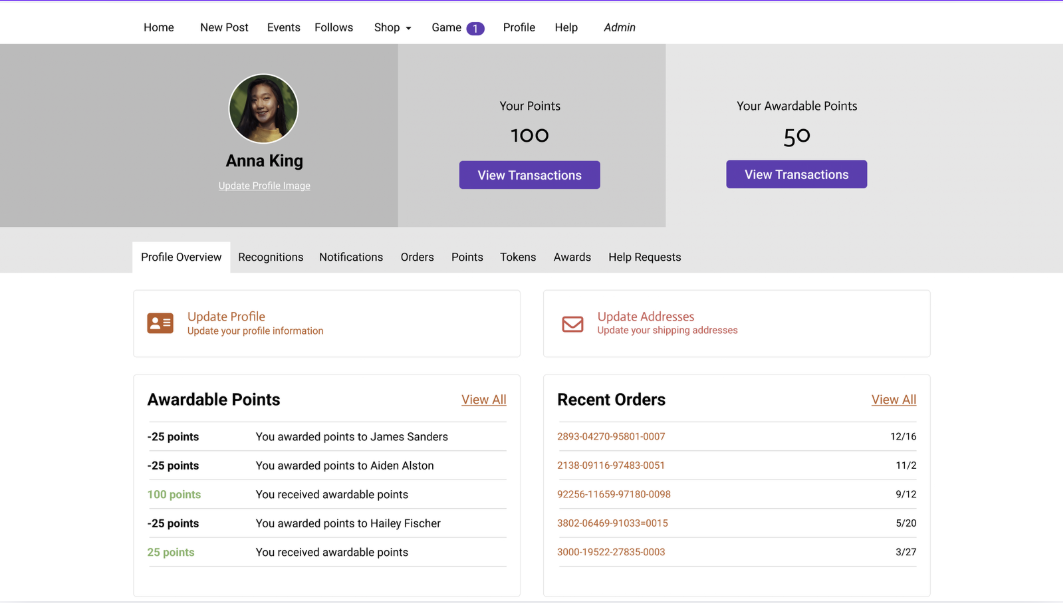This screenshot has height=603, width=1063.
Task: Open the Follows page
Action: pyautogui.click(x=333, y=27)
